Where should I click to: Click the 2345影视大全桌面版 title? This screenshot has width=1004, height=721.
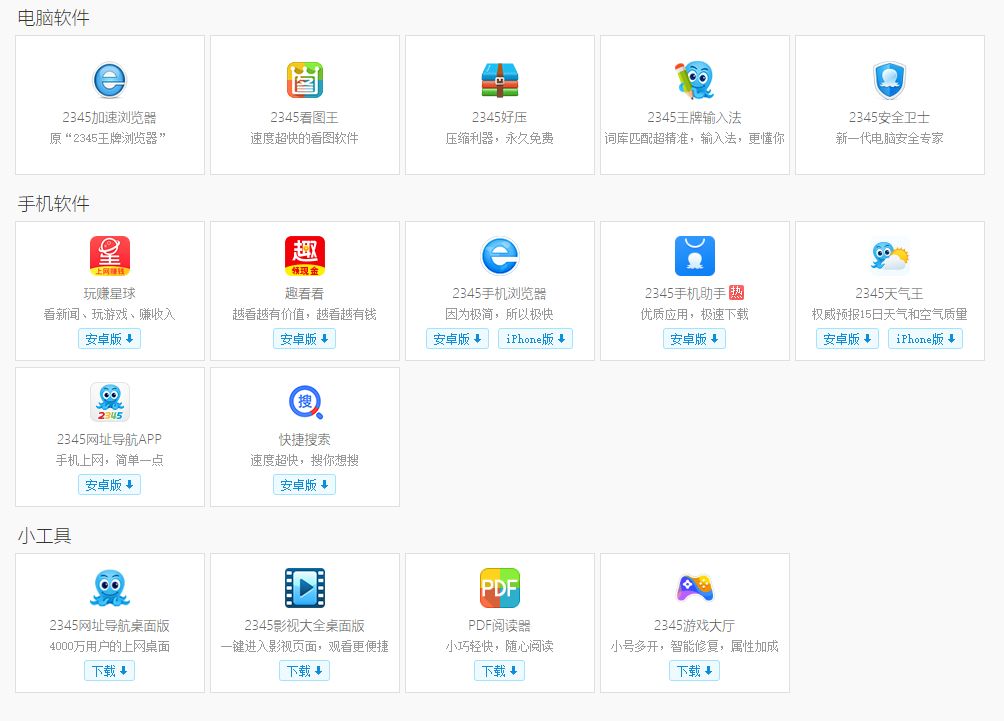(305, 625)
